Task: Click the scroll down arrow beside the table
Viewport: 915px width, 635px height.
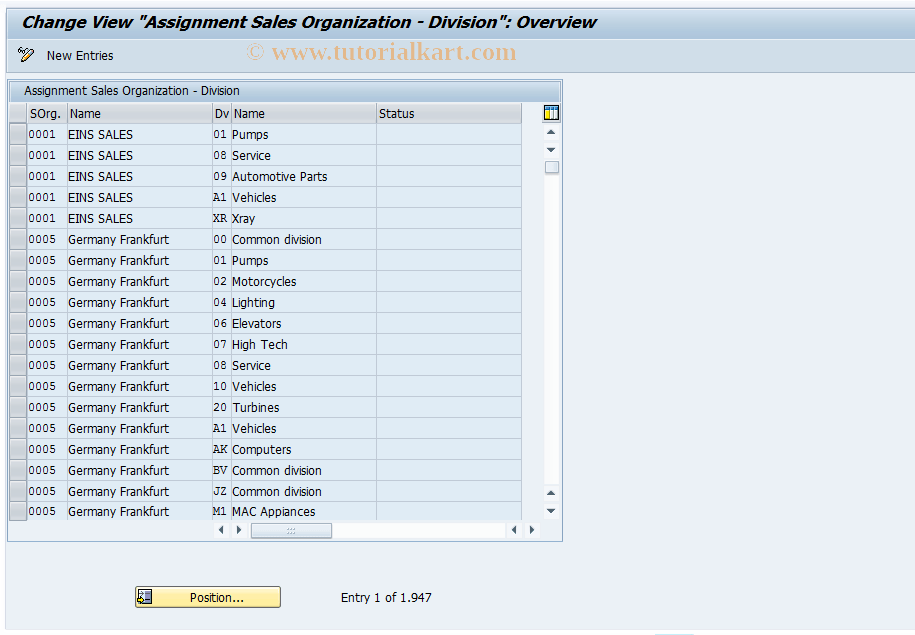Action: pos(550,149)
